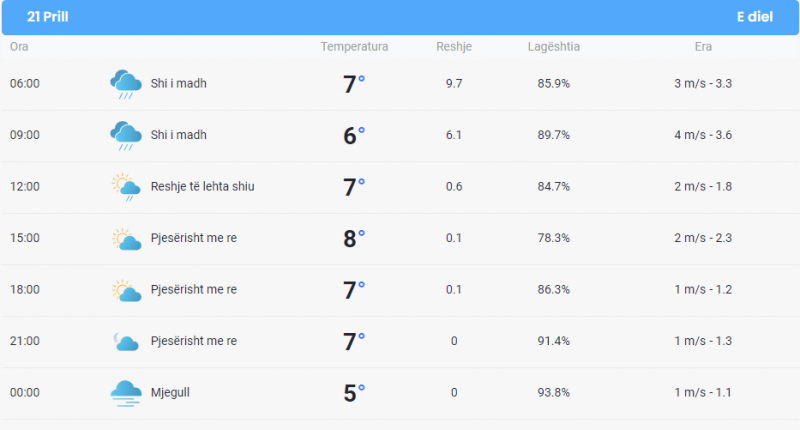Click the partly cloudy icon at 15:00

click(126, 239)
